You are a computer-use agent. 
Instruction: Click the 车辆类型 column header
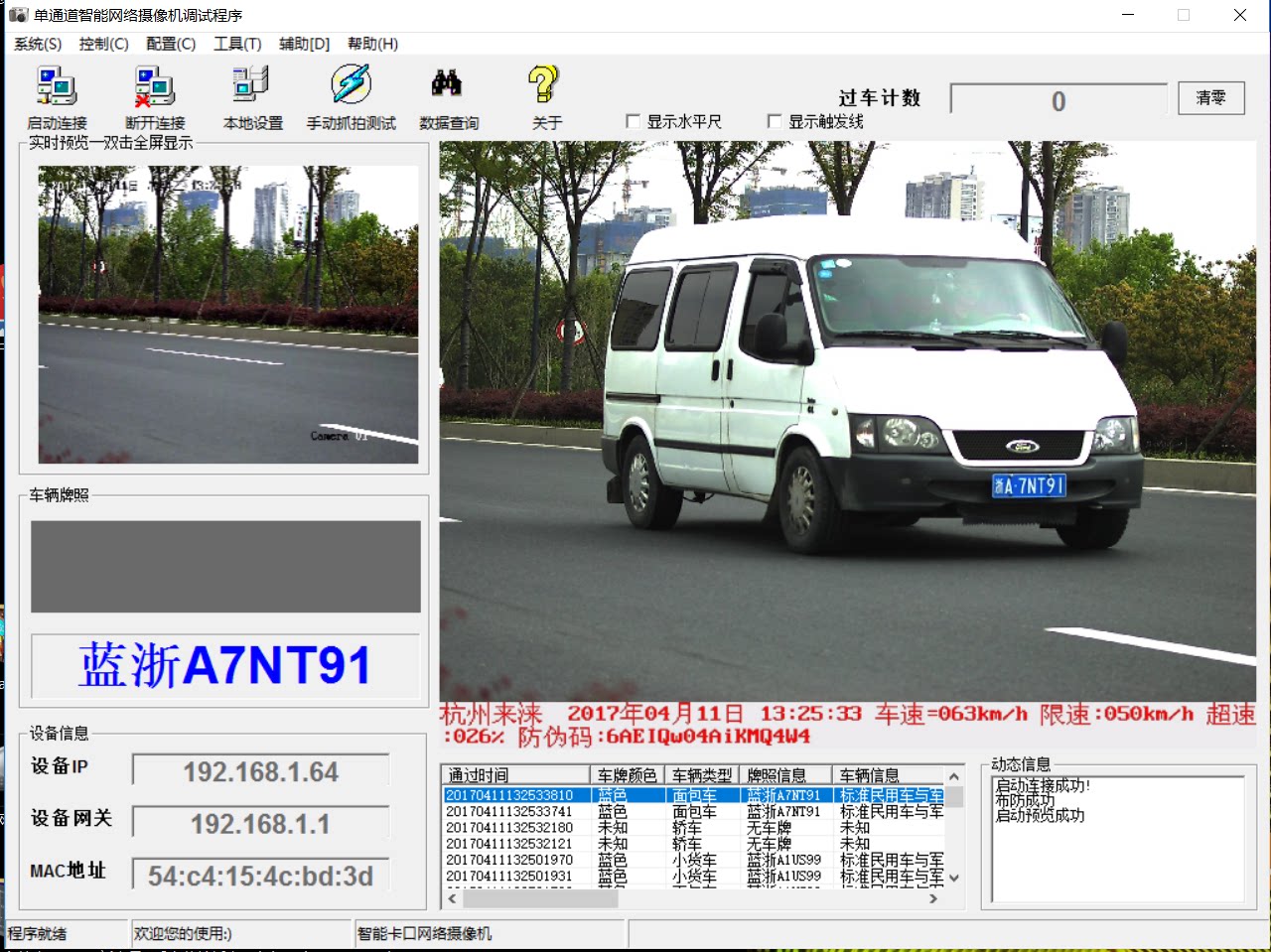tap(702, 775)
